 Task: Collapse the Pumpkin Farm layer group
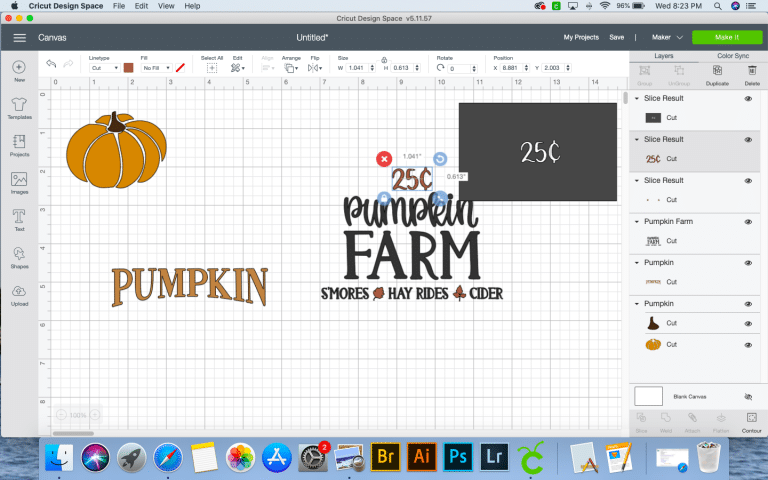[x=637, y=222]
